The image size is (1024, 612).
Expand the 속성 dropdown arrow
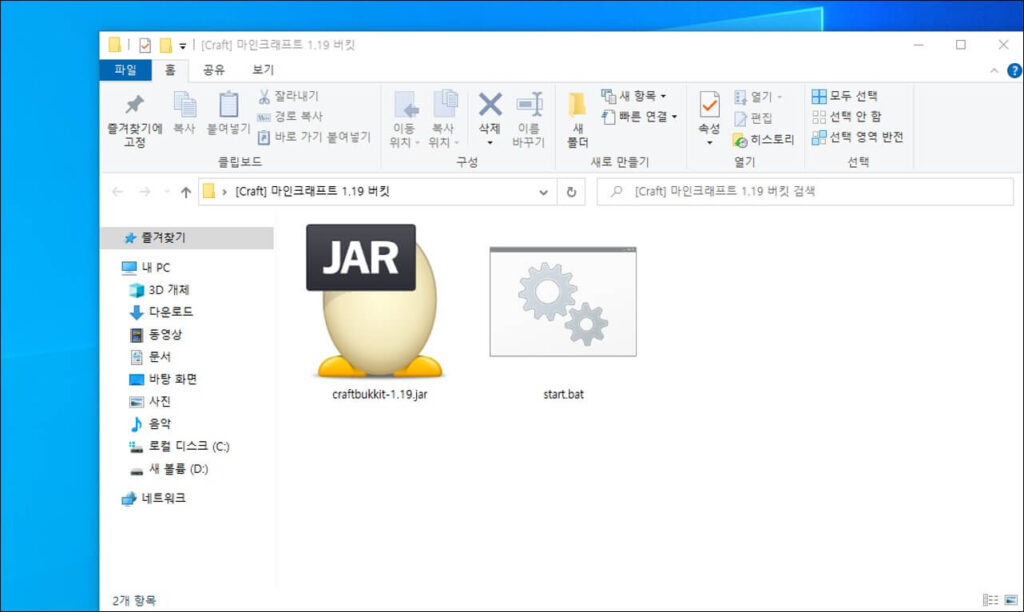(x=709, y=142)
